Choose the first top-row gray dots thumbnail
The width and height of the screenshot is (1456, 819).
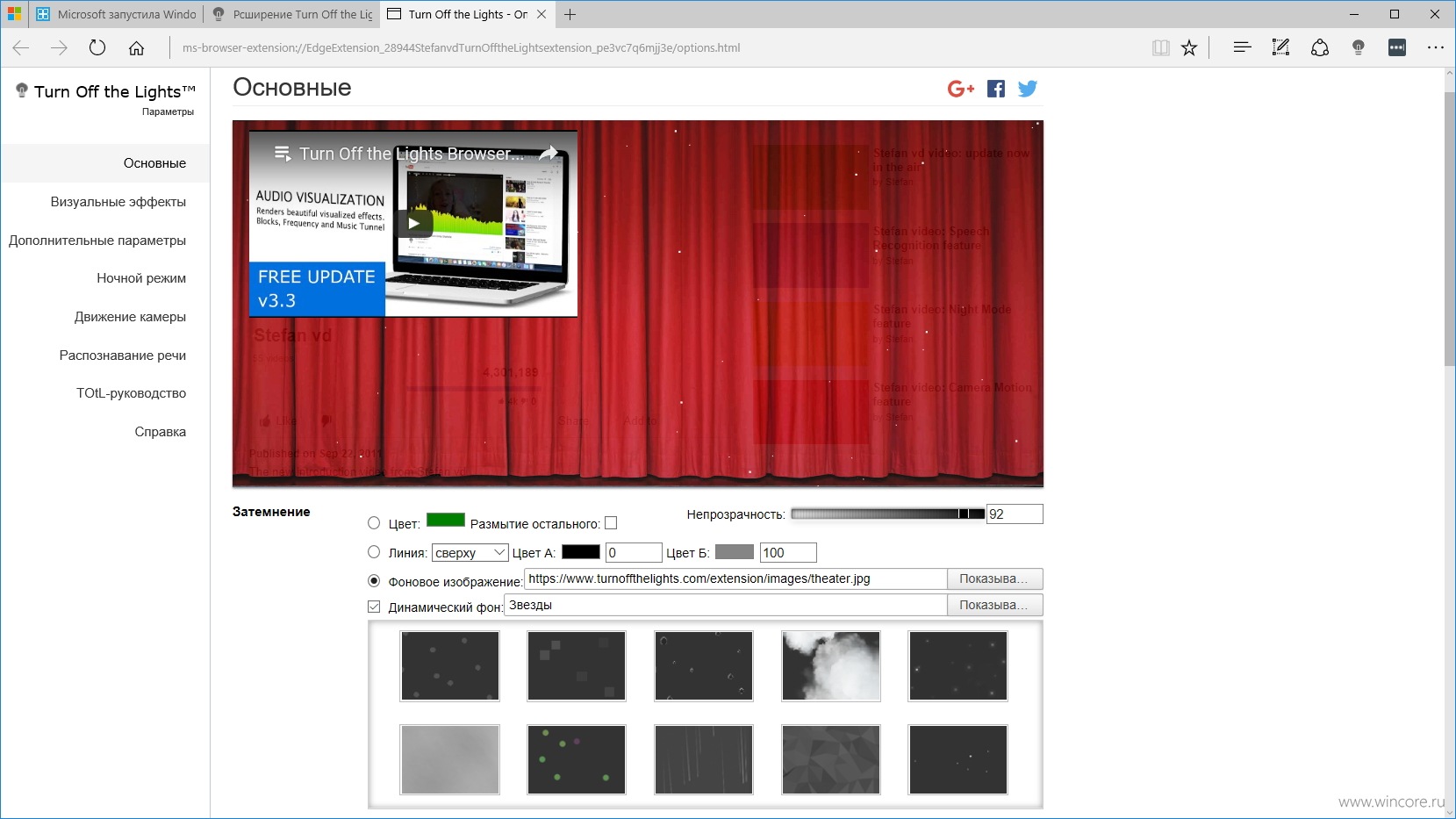pyautogui.click(x=450, y=666)
